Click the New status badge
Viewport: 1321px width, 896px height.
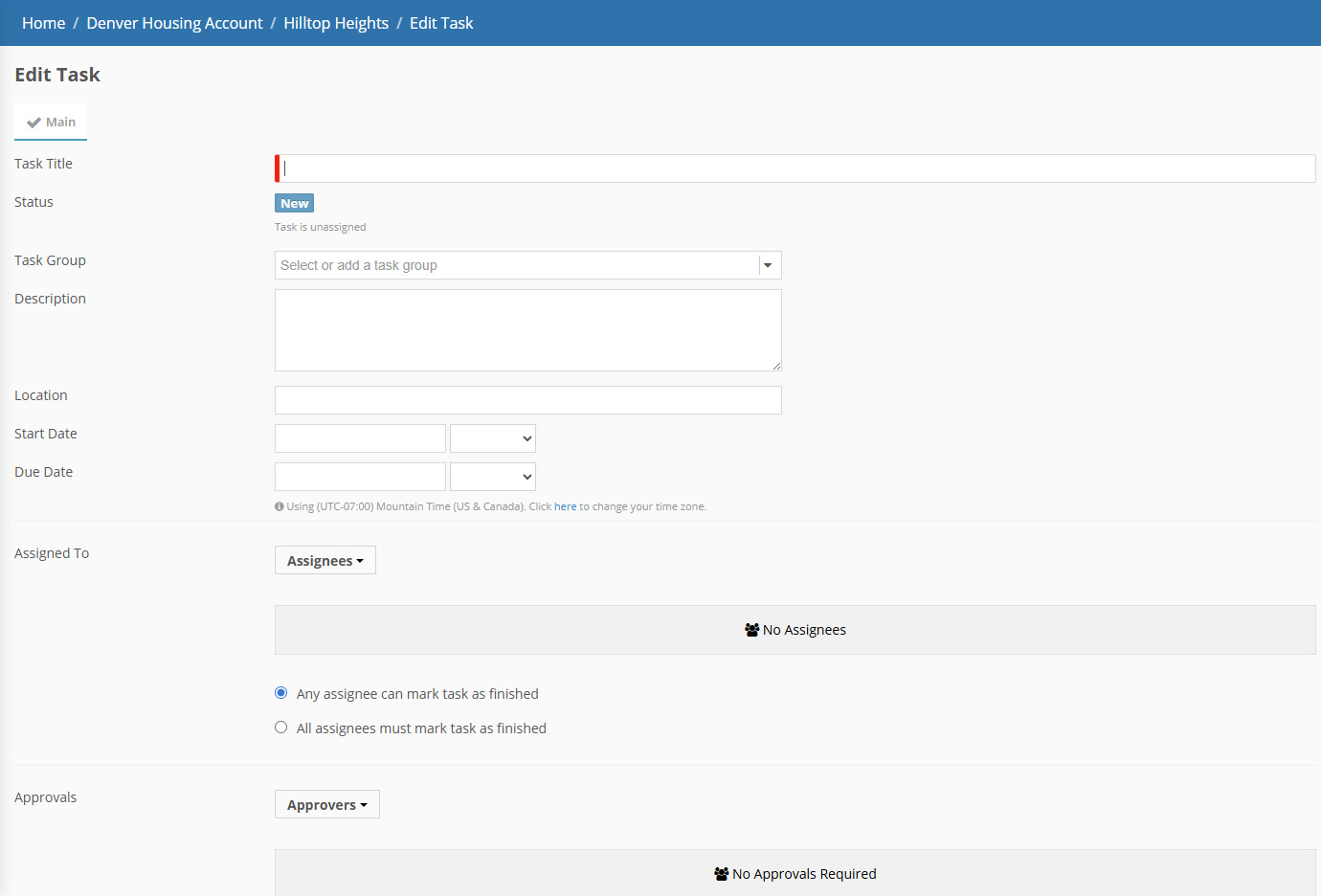click(x=295, y=203)
